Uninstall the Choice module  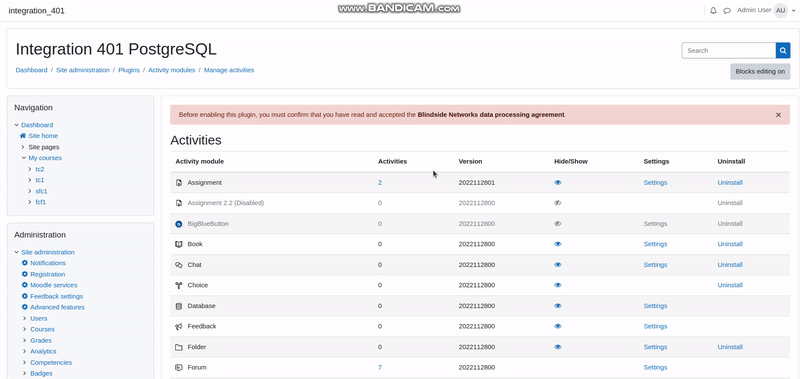click(x=730, y=285)
